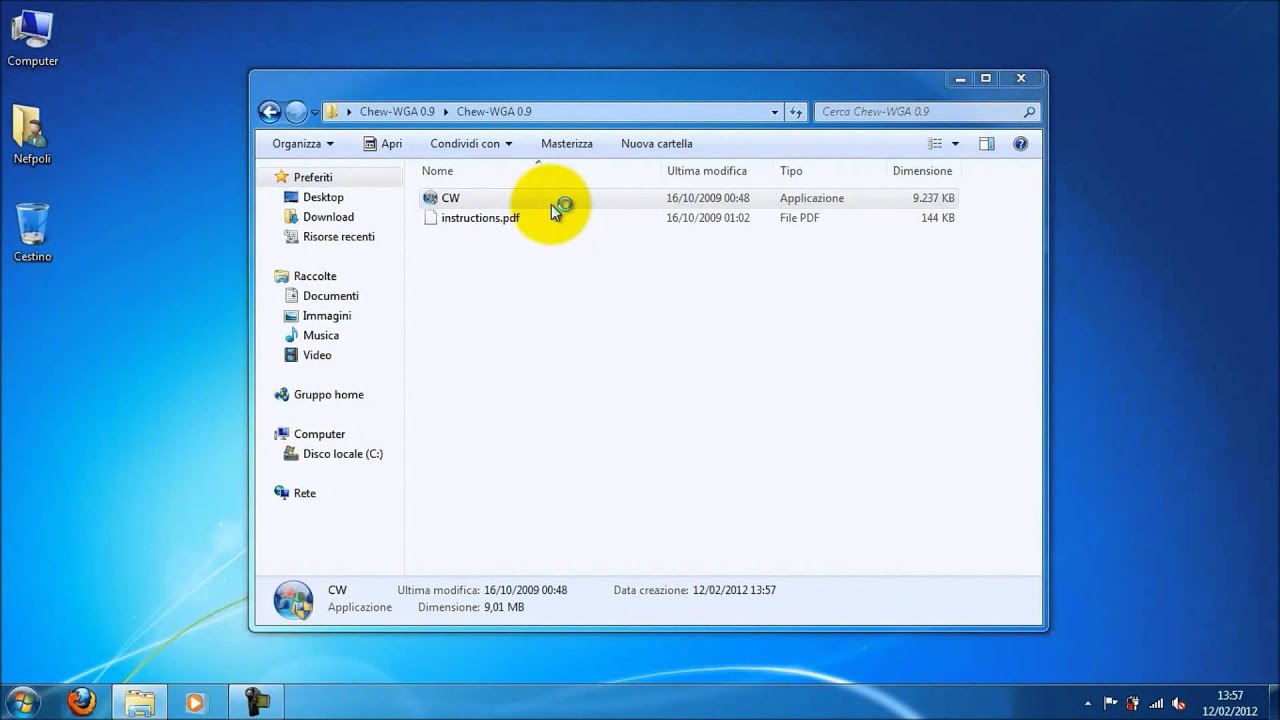Open the Musica library

(321, 335)
